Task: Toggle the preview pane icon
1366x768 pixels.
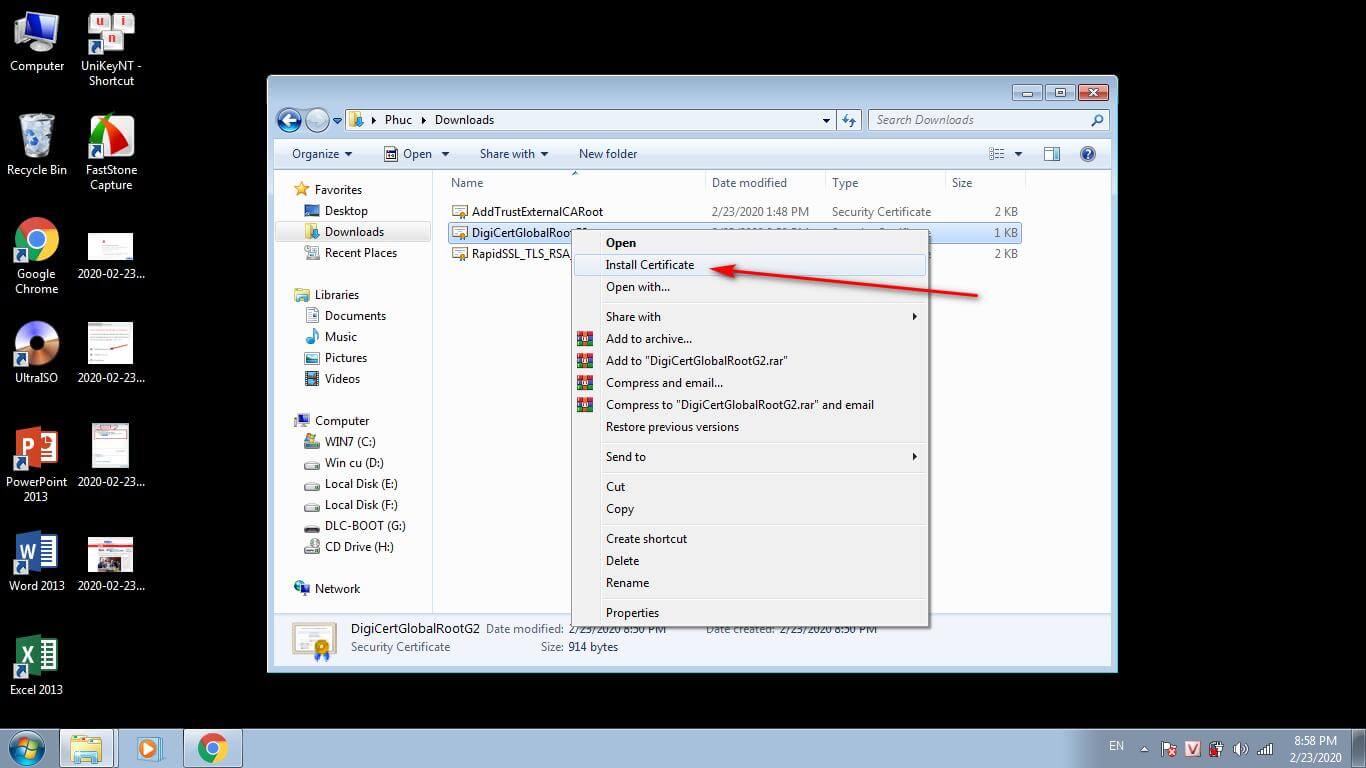Action: (x=1052, y=154)
